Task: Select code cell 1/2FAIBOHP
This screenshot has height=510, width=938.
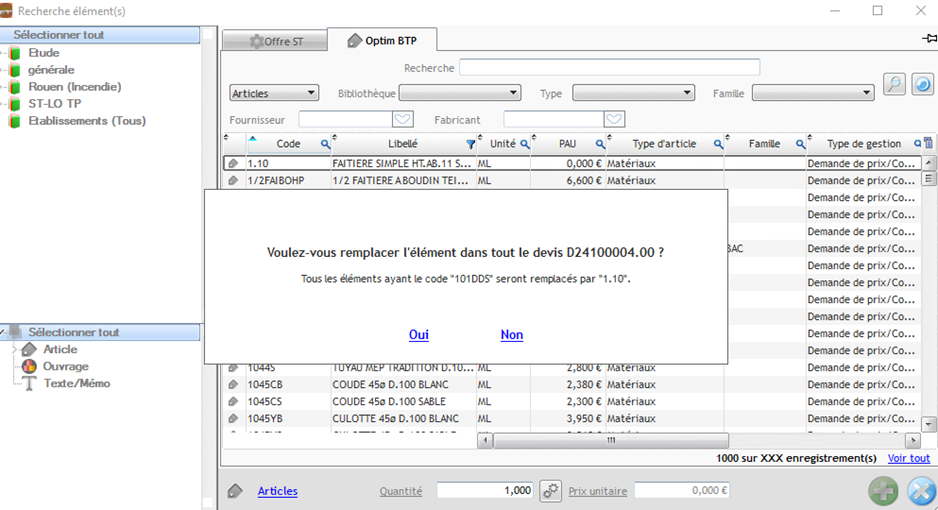Action: pos(288,180)
